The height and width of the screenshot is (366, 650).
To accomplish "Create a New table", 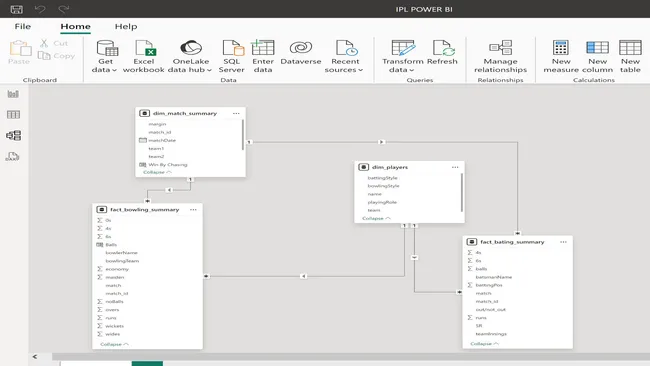I will click(630, 57).
